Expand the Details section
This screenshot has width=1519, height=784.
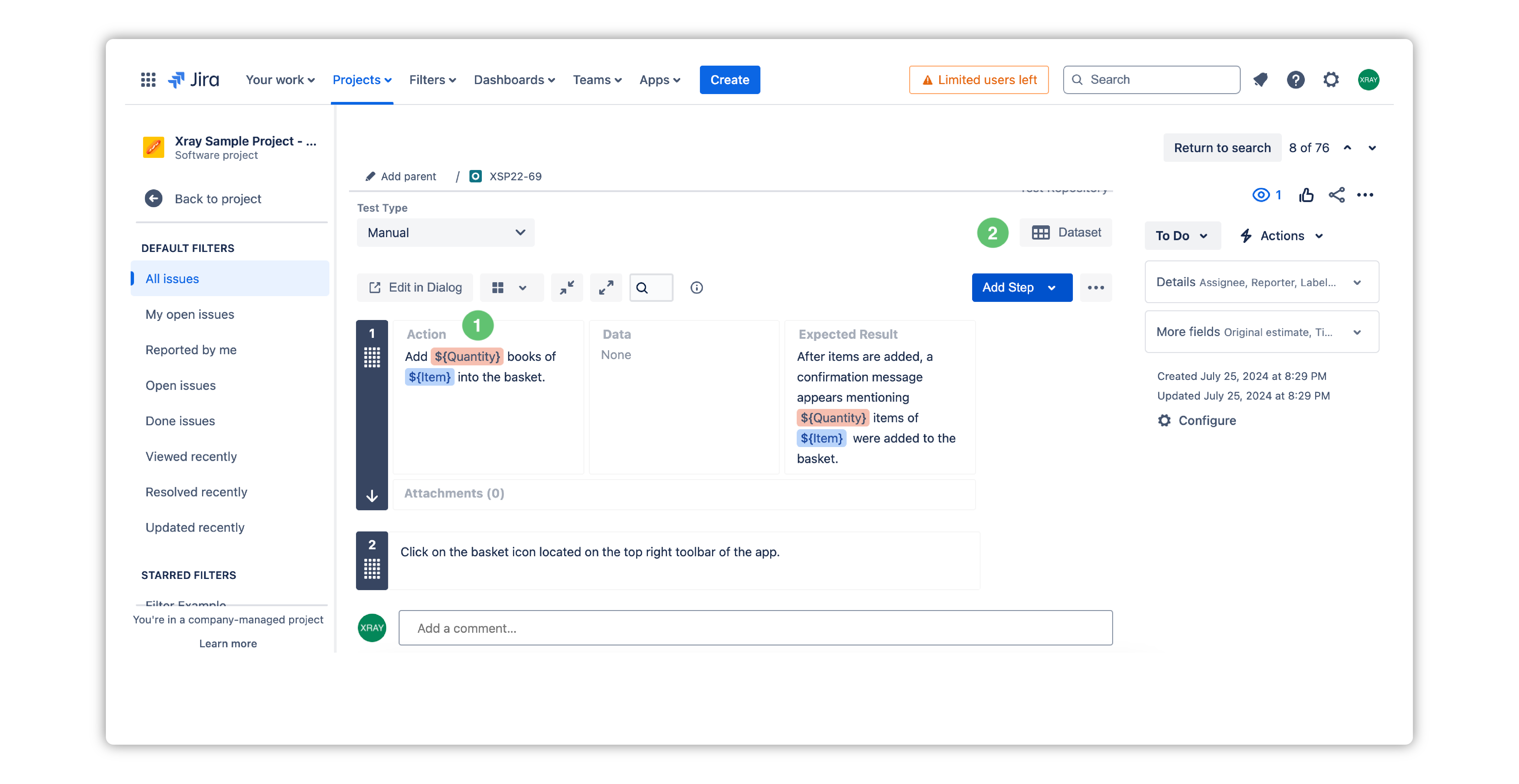point(1261,283)
